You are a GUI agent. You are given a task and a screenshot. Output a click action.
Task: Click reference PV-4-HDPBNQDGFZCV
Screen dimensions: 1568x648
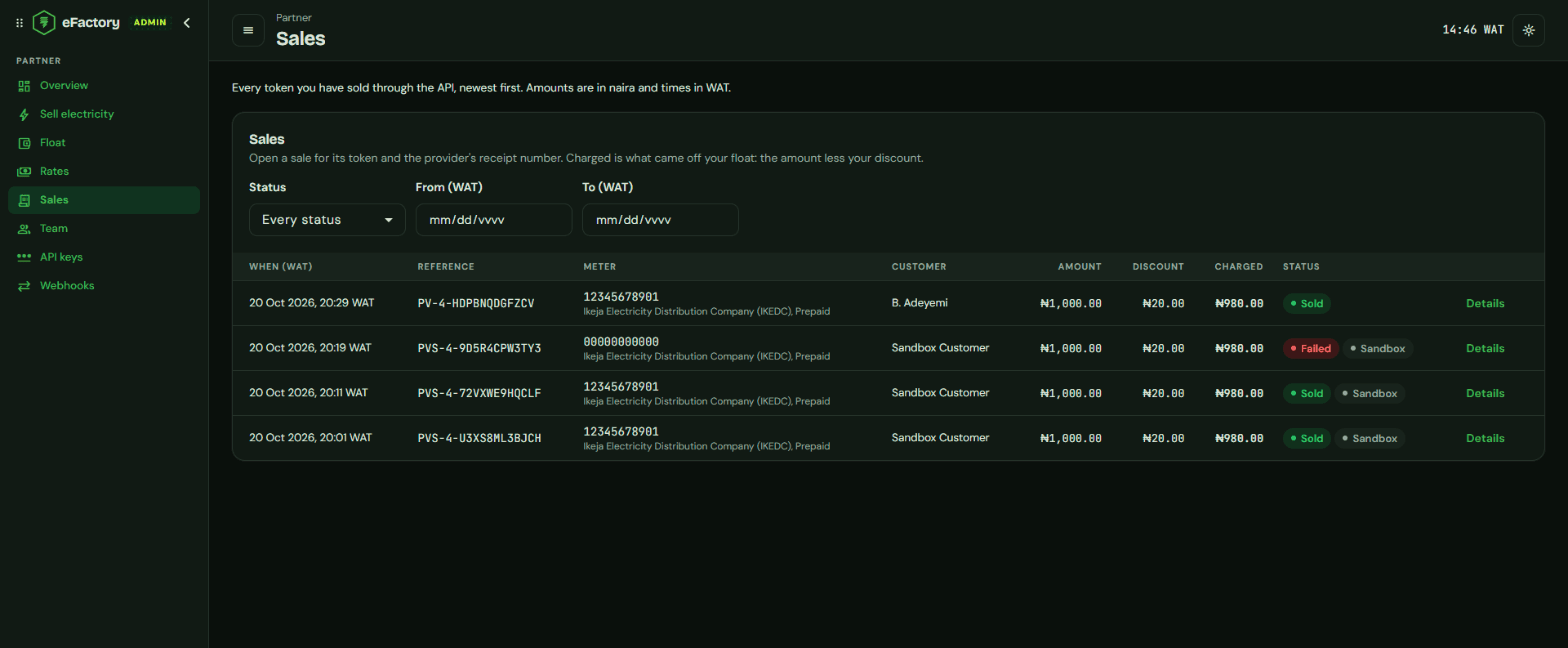pyautogui.click(x=476, y=304)
